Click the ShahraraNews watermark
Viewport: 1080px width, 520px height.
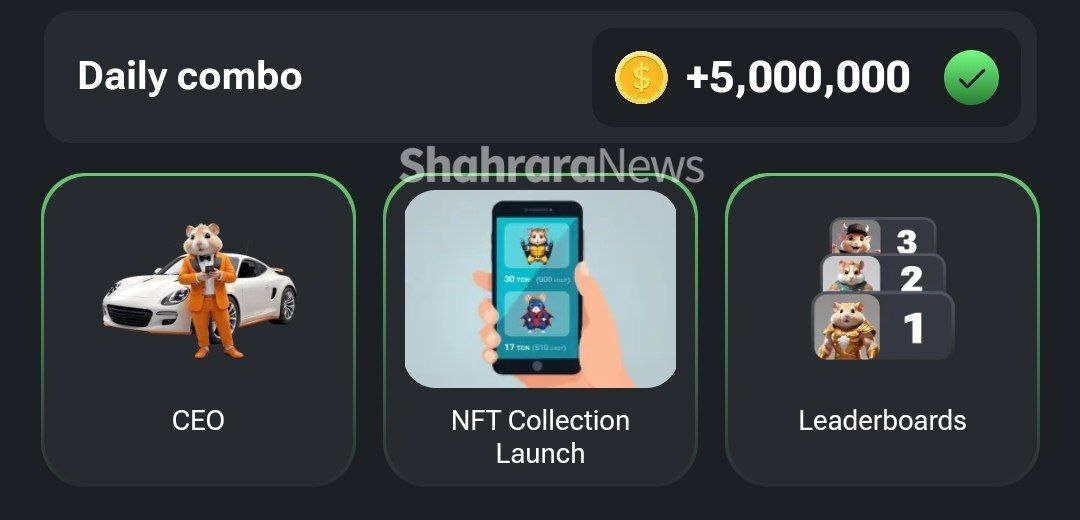(552, 165)
